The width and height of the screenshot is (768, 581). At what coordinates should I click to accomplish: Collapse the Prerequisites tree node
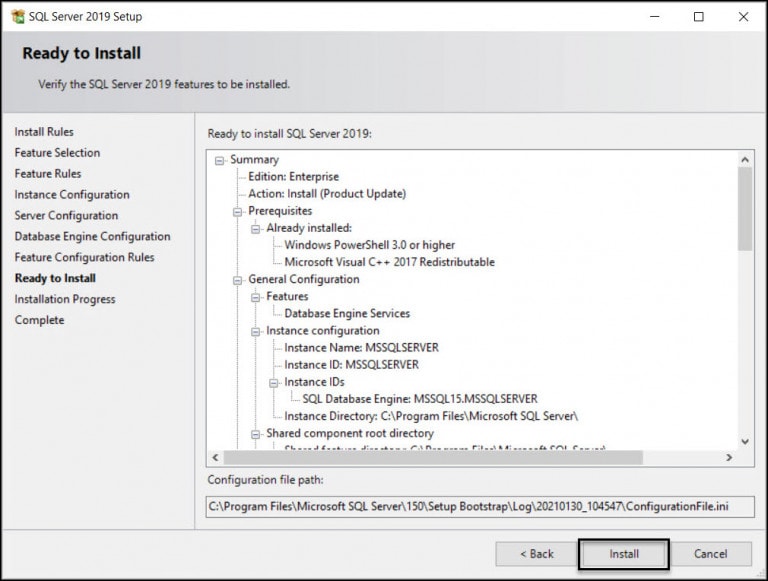[238, 212]
